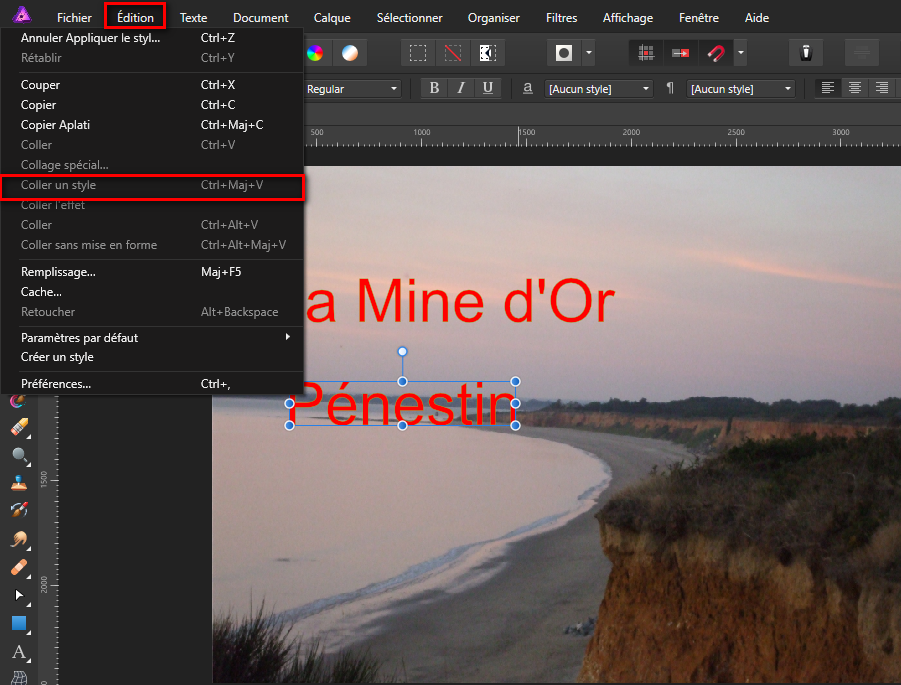Open the Texte menu
901x685 pixels.
(194, 18)
